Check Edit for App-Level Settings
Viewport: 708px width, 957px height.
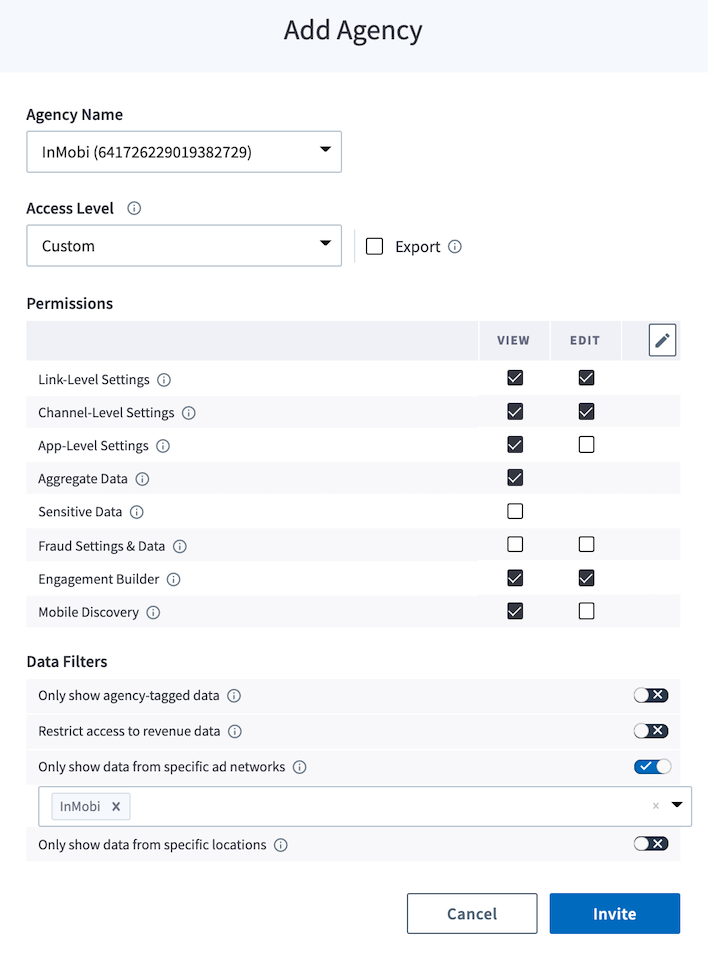coord(587,444)
